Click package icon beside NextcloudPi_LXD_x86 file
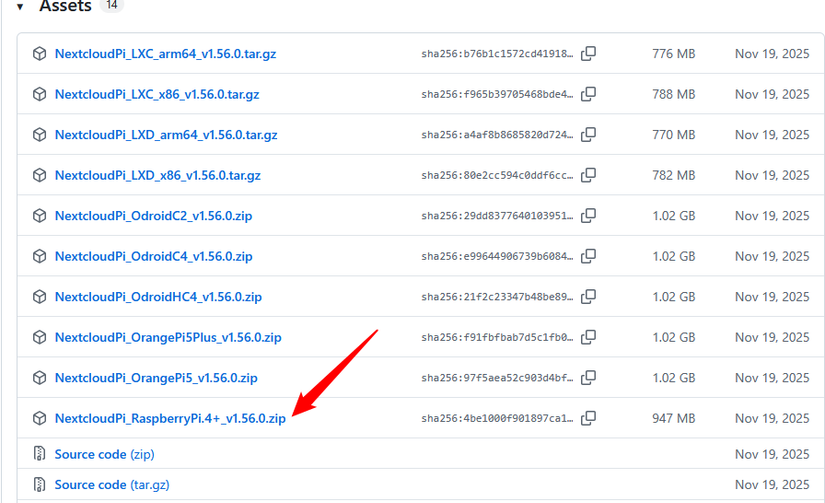 (x=39, y=175)
